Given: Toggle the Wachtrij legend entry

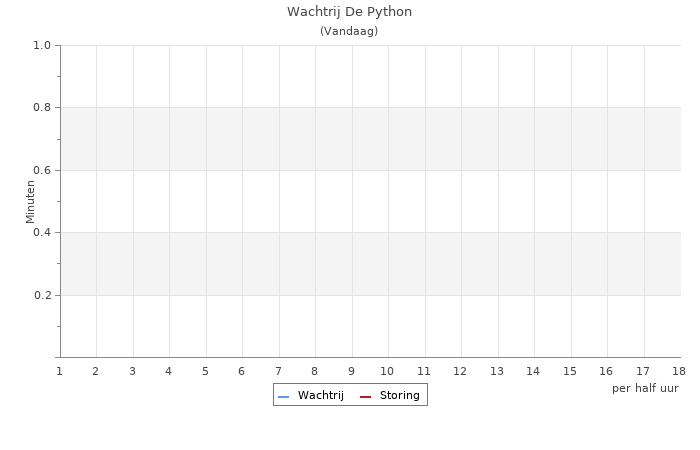Looking at the screenshot, I should pos(320,396).
